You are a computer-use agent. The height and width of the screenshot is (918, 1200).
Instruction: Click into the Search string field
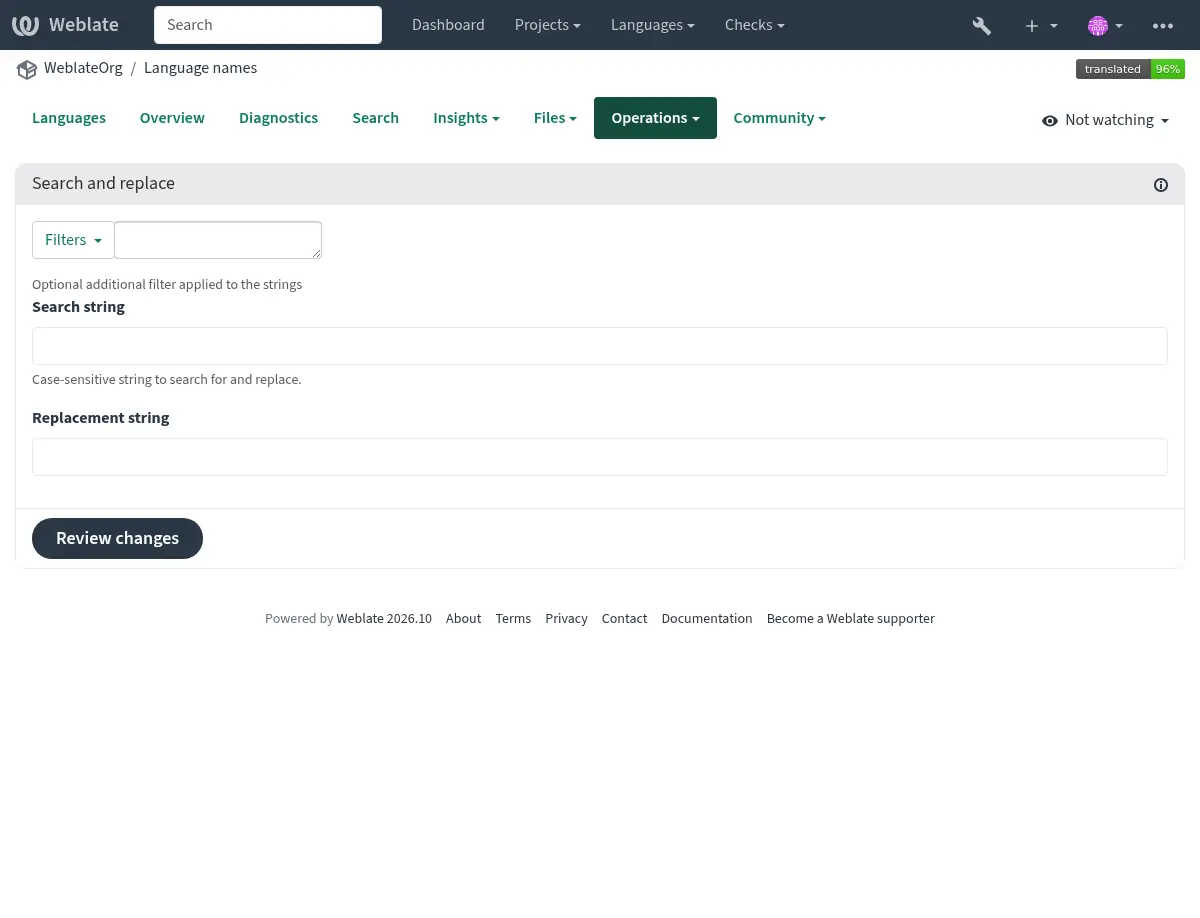tap(600, 346)
